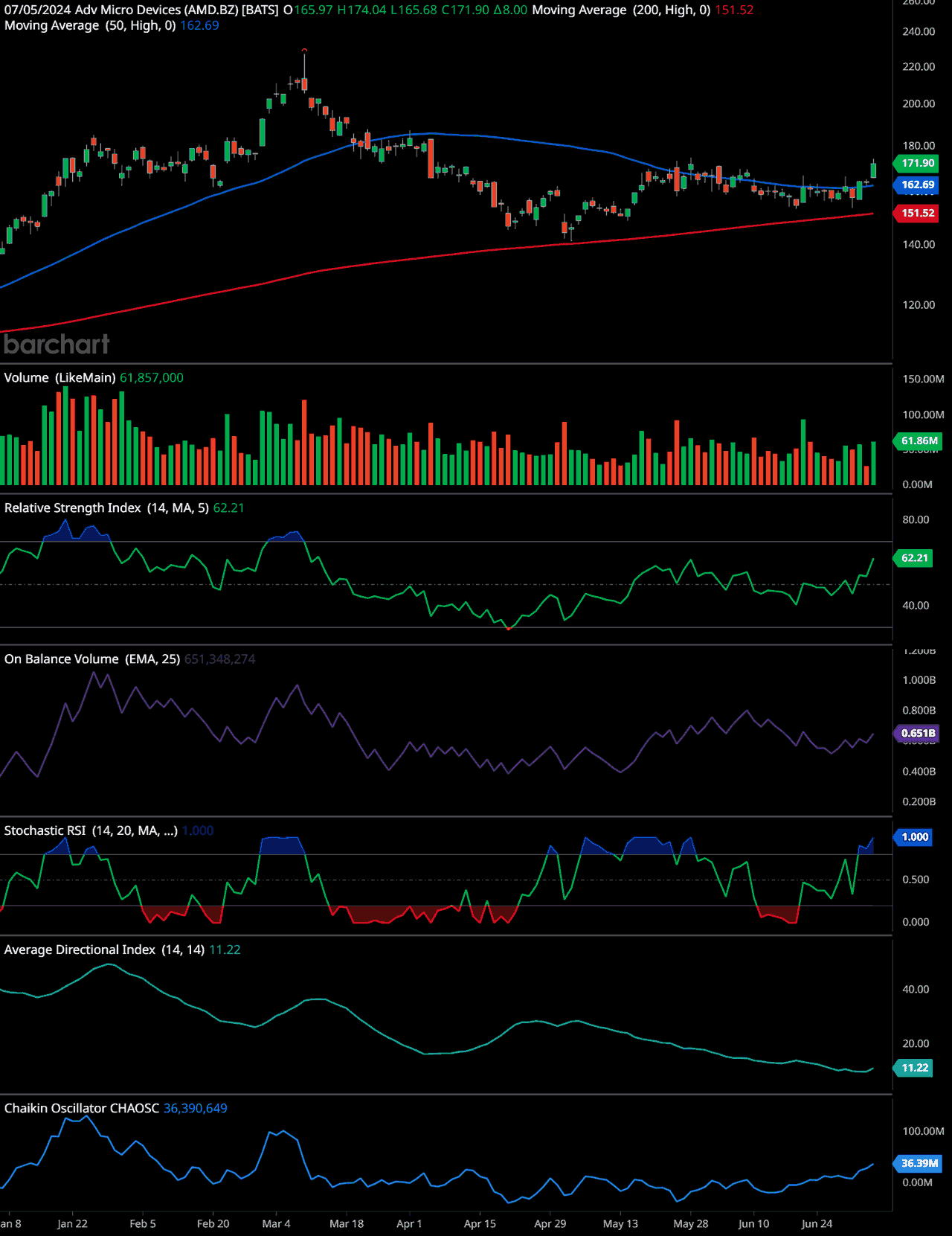
Task: Click the 150.00M volume axis label
Action: [x=923, y=380]
